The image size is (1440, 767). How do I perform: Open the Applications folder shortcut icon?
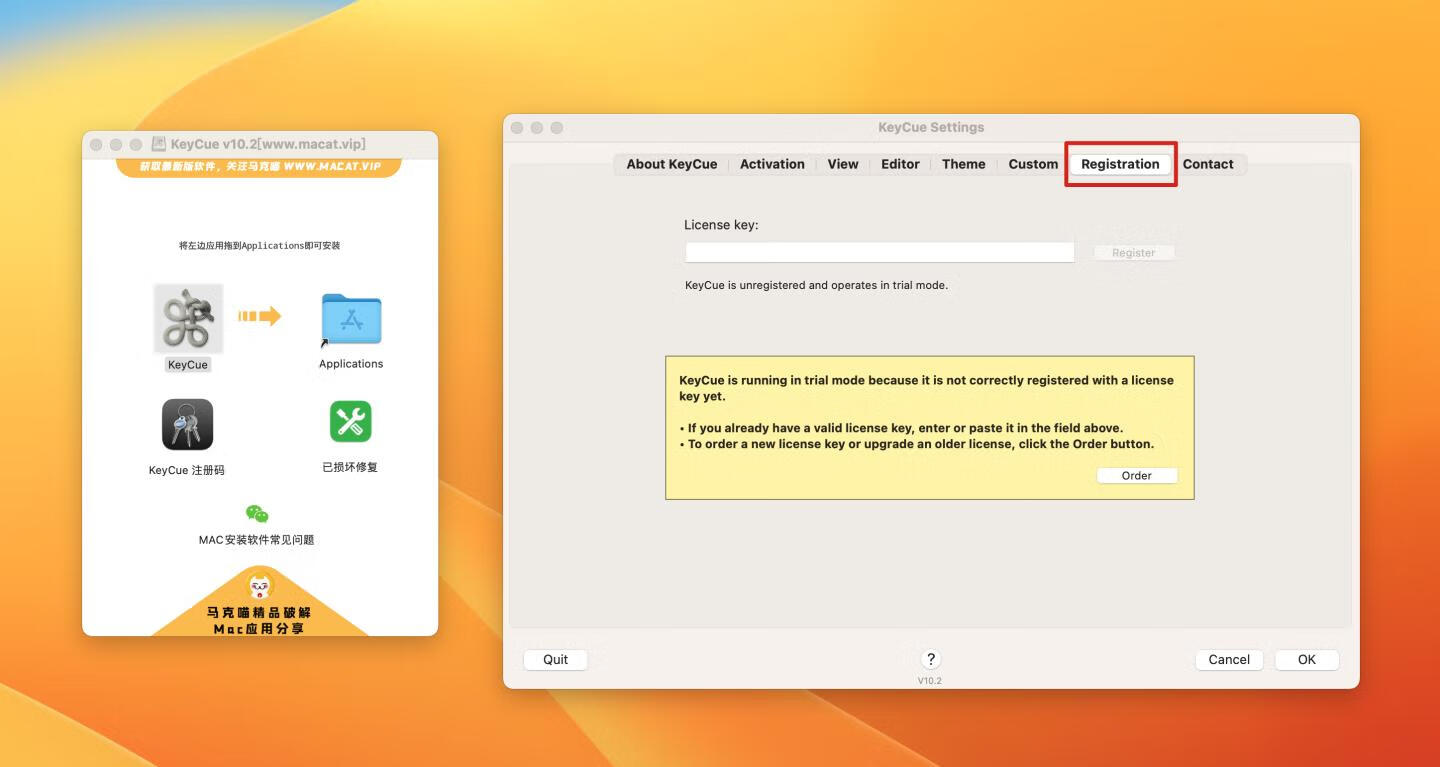351,320
